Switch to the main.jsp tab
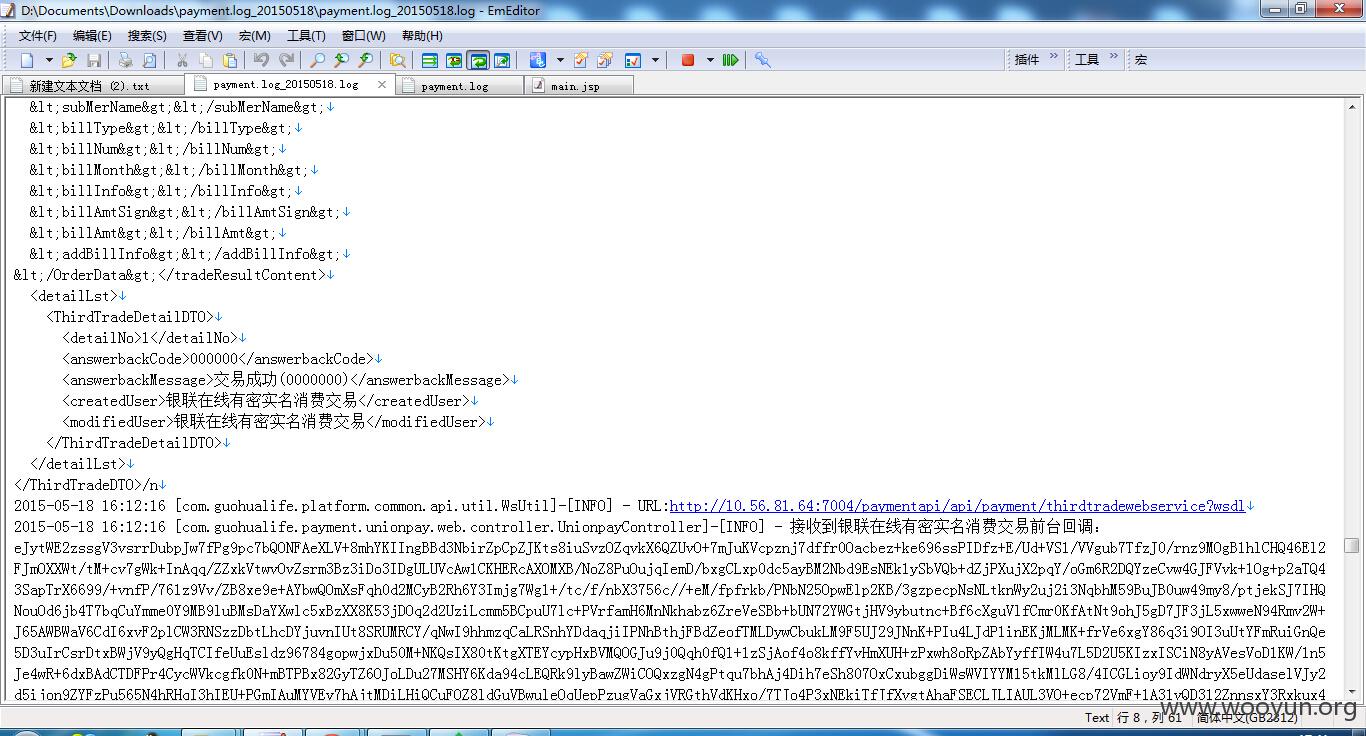 point(579,86)
